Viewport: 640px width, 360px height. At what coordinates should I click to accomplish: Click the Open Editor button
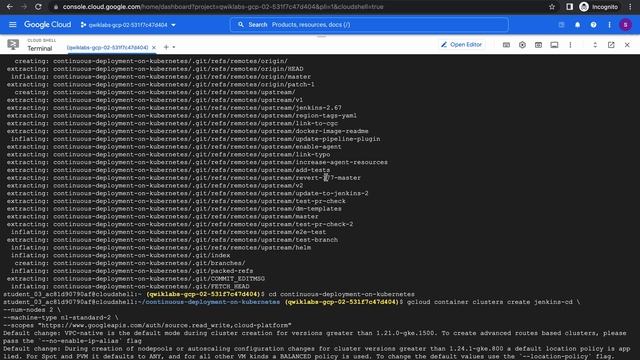(461, 44)
